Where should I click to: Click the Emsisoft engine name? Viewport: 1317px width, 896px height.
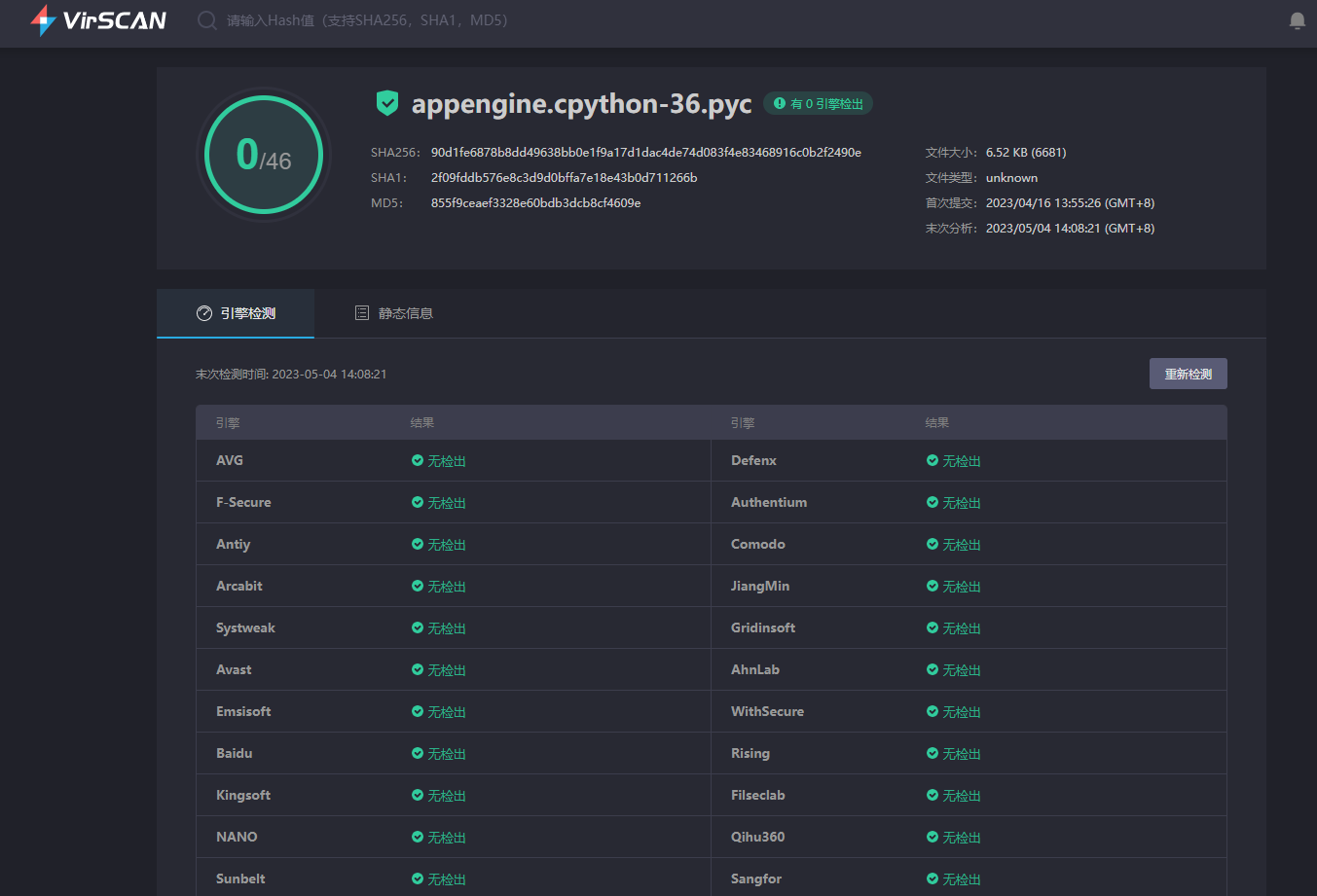tap(243, 711)
